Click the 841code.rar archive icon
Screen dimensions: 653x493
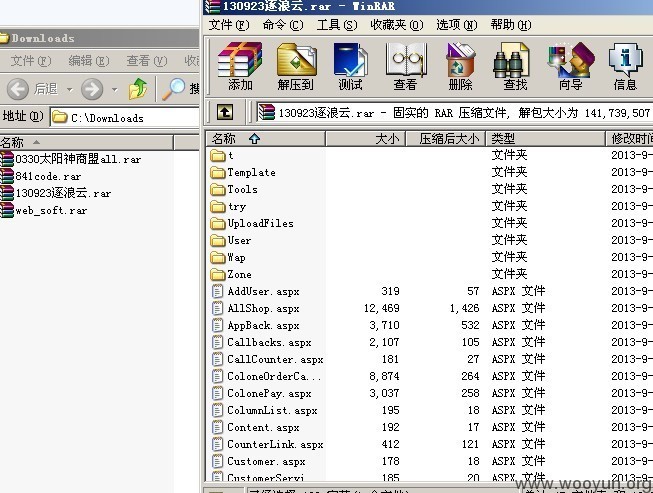click(x=7, y=176)
